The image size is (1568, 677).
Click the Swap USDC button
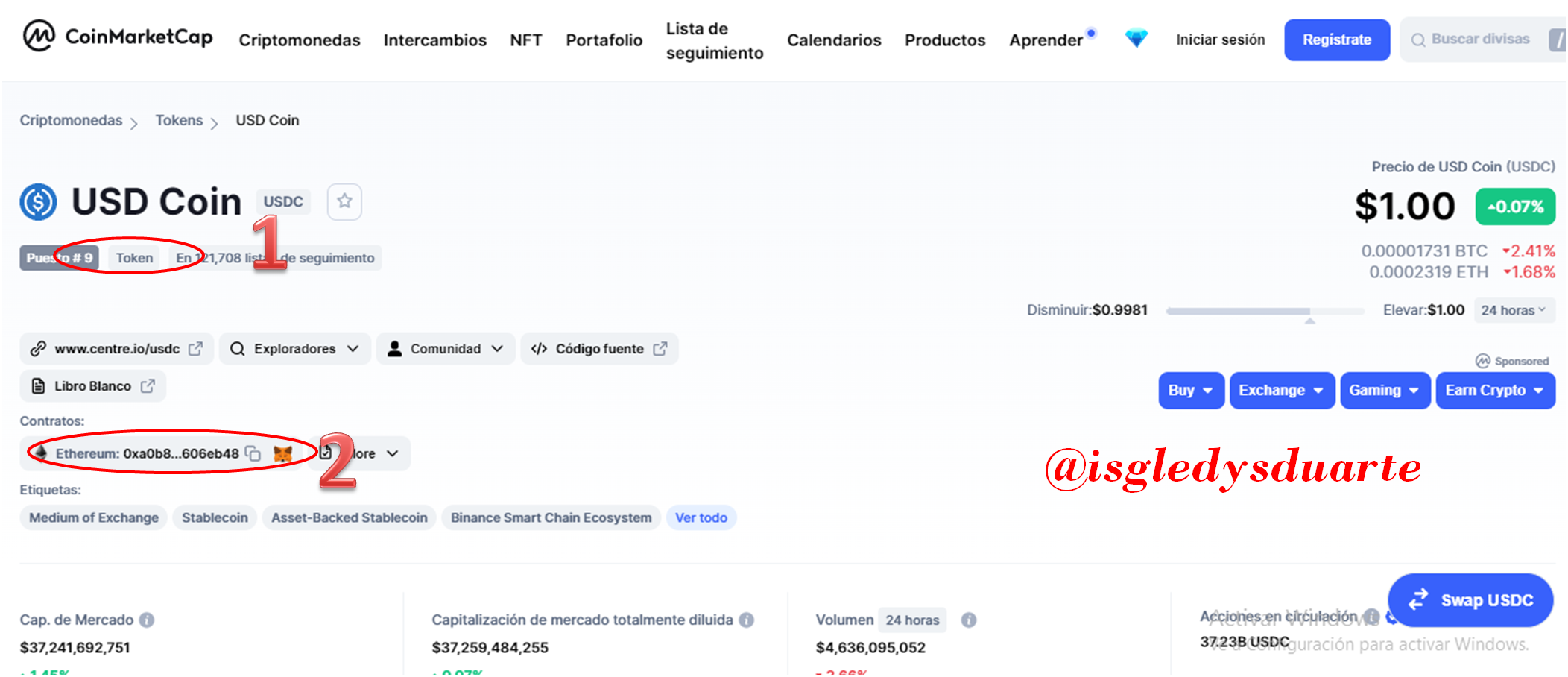1470,600
